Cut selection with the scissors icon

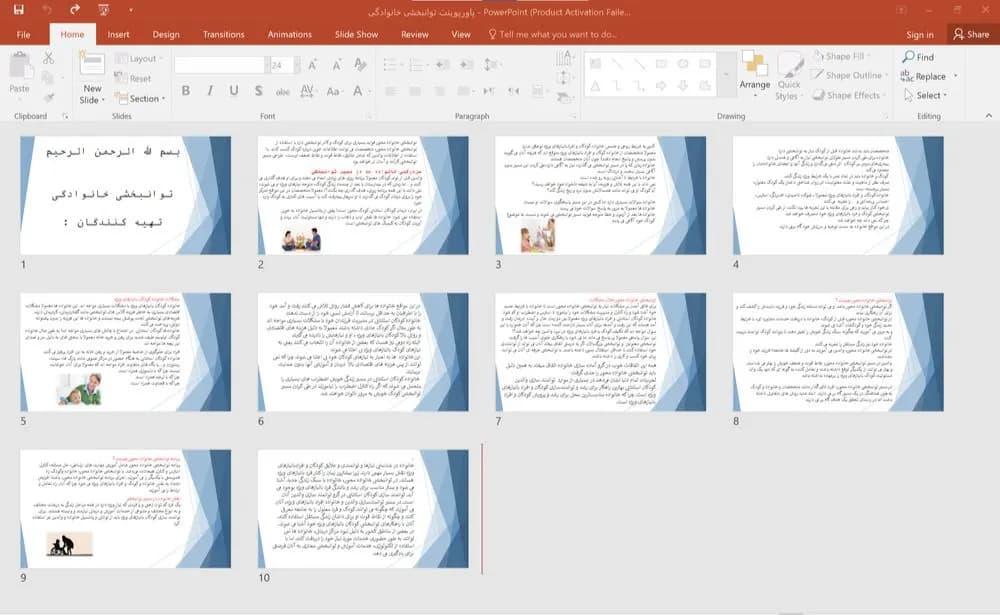tap(48, 58)
